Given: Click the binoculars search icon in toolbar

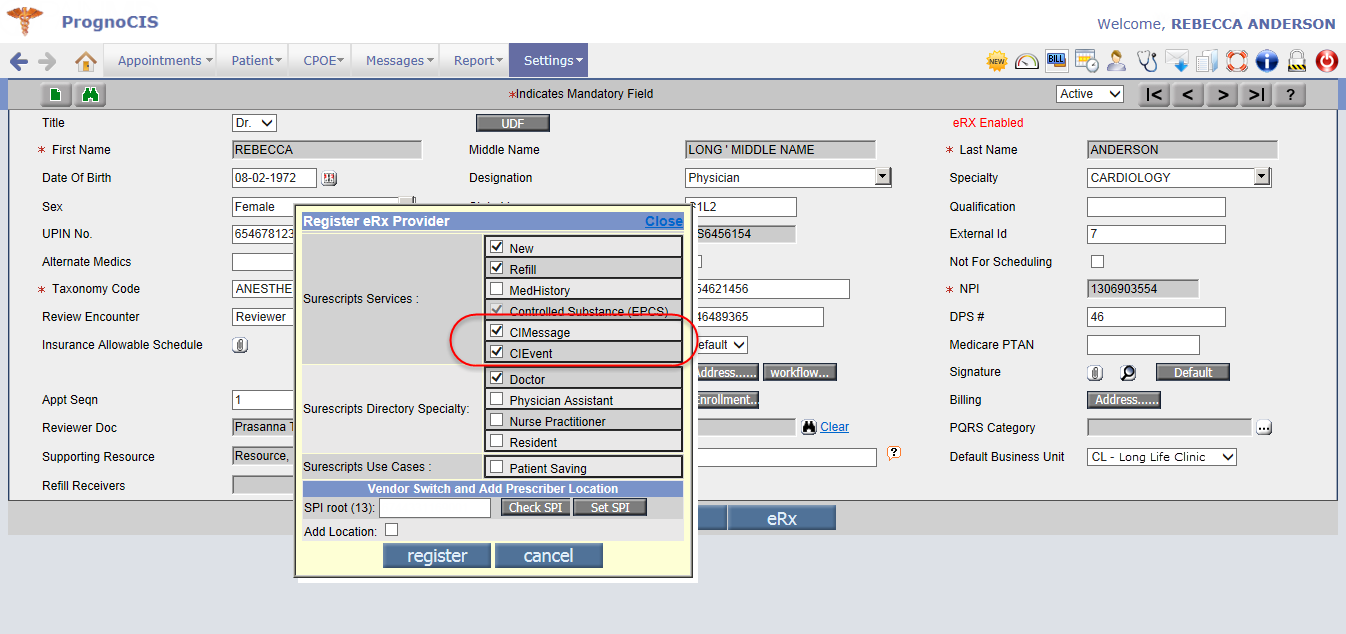Looking at the screenshot, I should pos(90,95).
